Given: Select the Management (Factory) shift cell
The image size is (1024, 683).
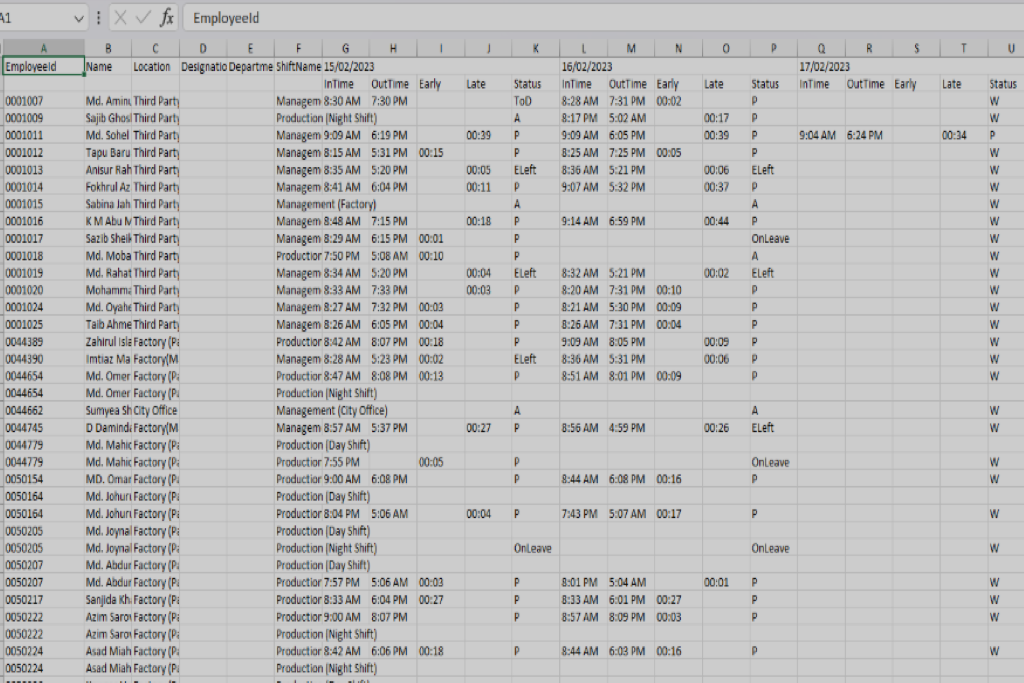Looking at the screenshot, I should [326, 204].
